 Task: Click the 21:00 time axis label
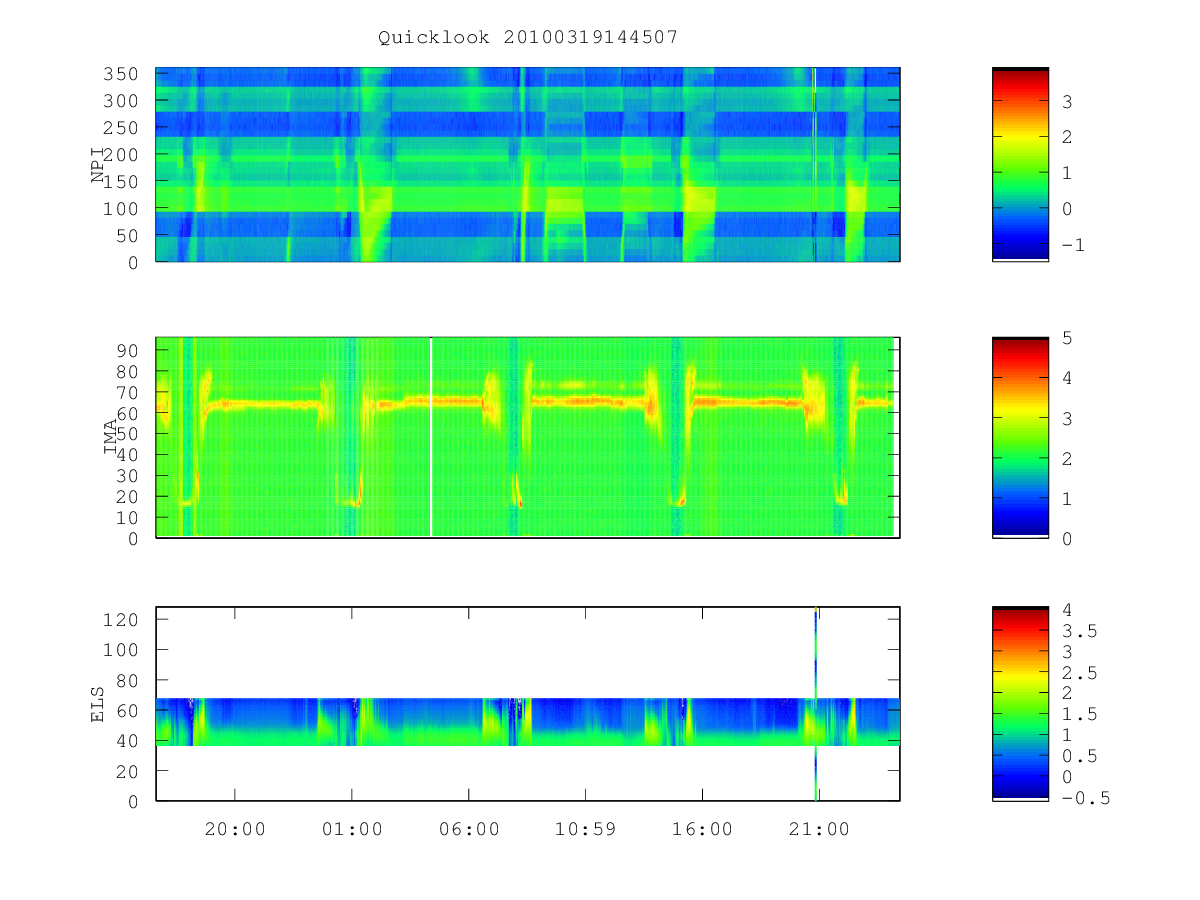pos(819,829)
